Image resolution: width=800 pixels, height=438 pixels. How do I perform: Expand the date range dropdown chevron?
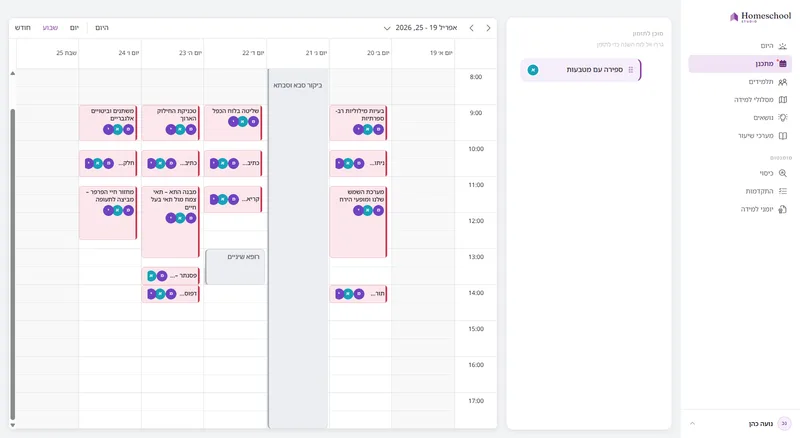click(387, 28)
